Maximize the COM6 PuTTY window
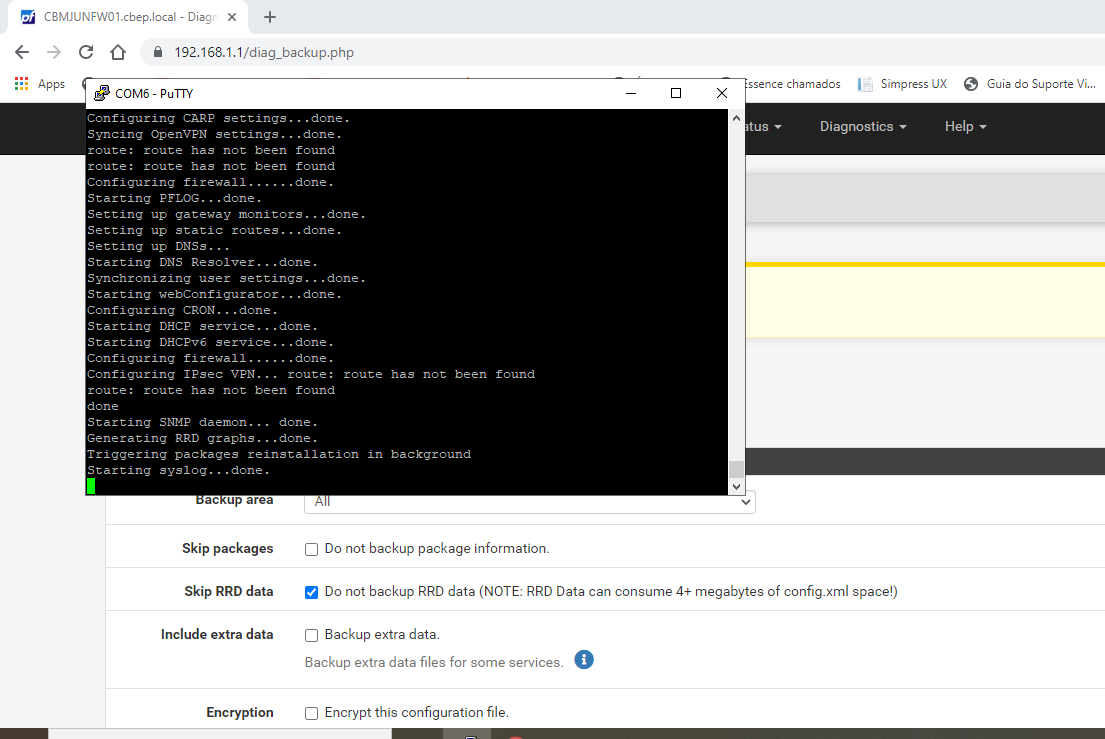 676,93
